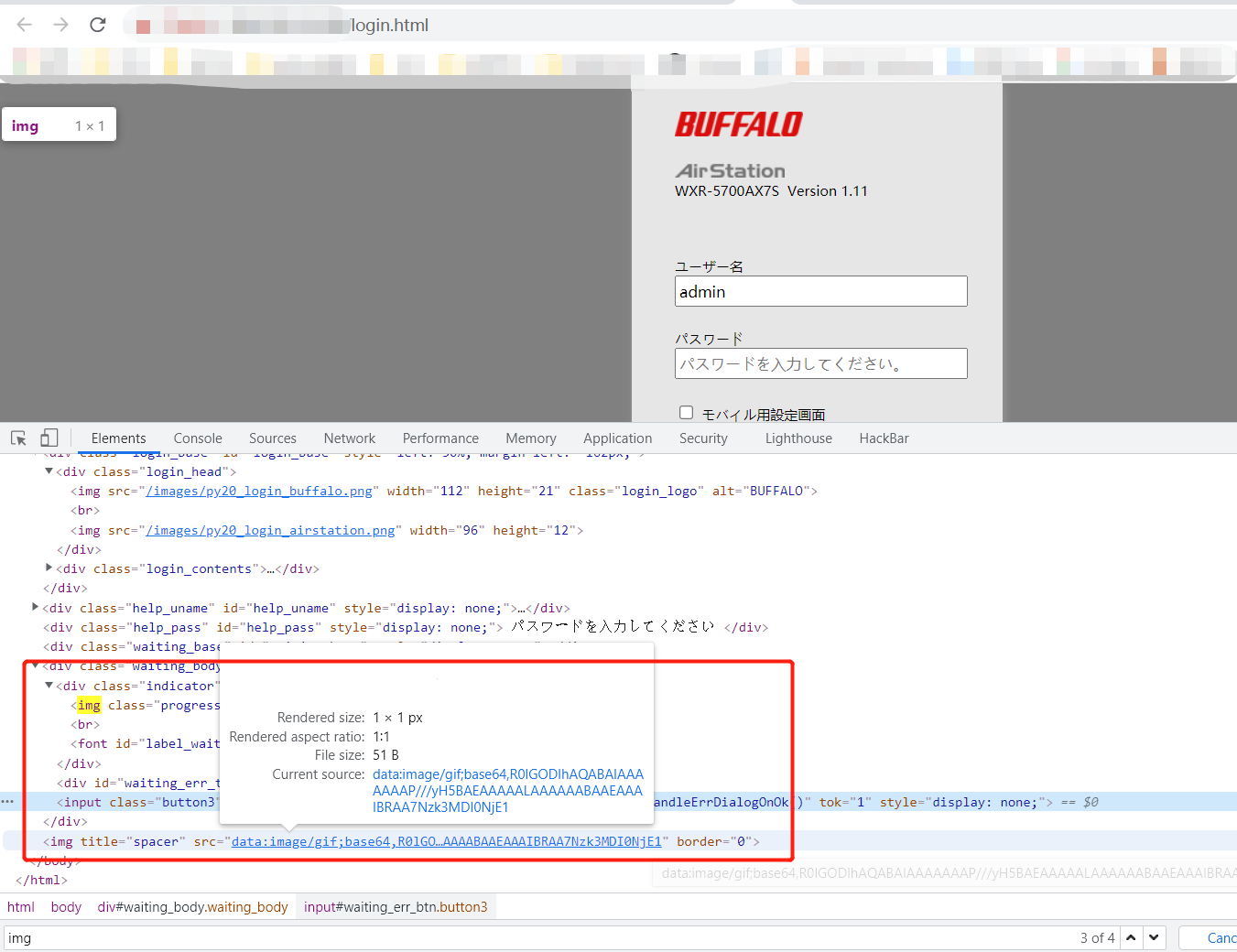Select the body breadcrumb
Screen dimensions: 1237x952
coord(66,907)
